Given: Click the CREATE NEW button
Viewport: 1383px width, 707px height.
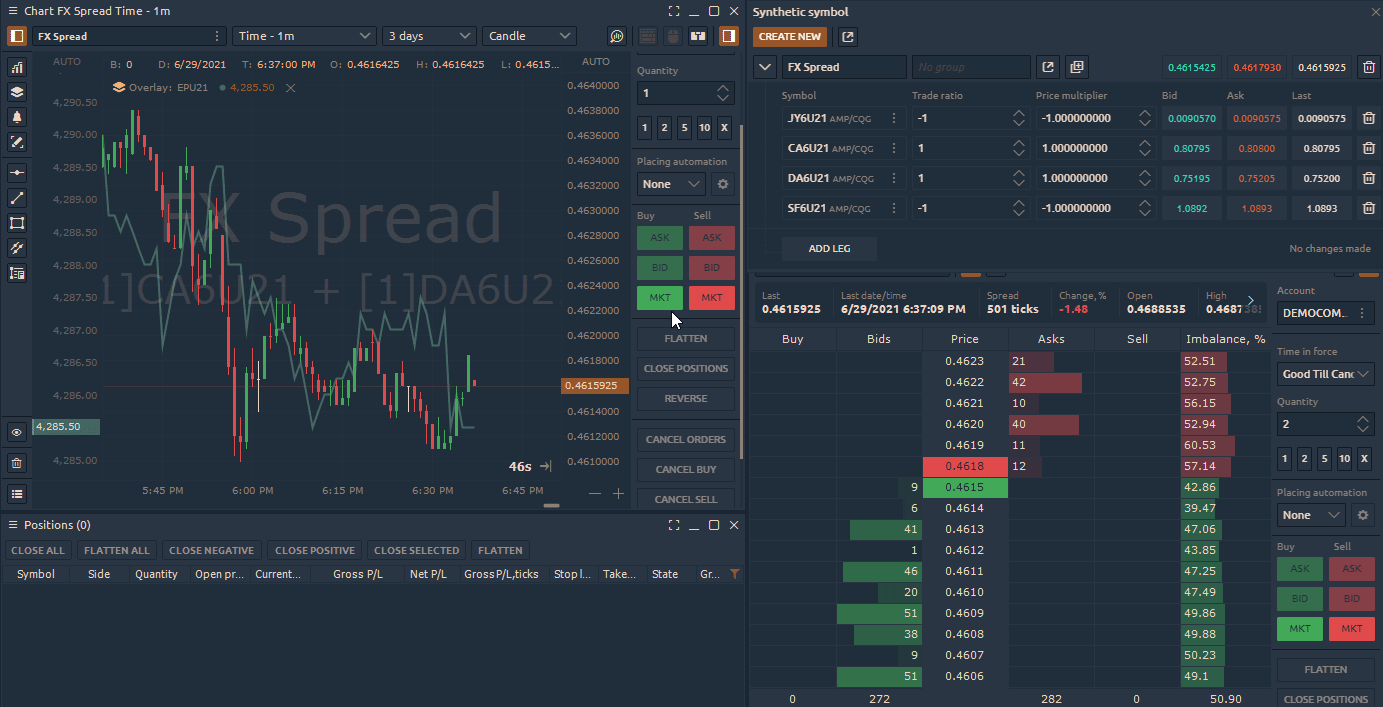Looking at the screenshot, I should click(789, 37).
